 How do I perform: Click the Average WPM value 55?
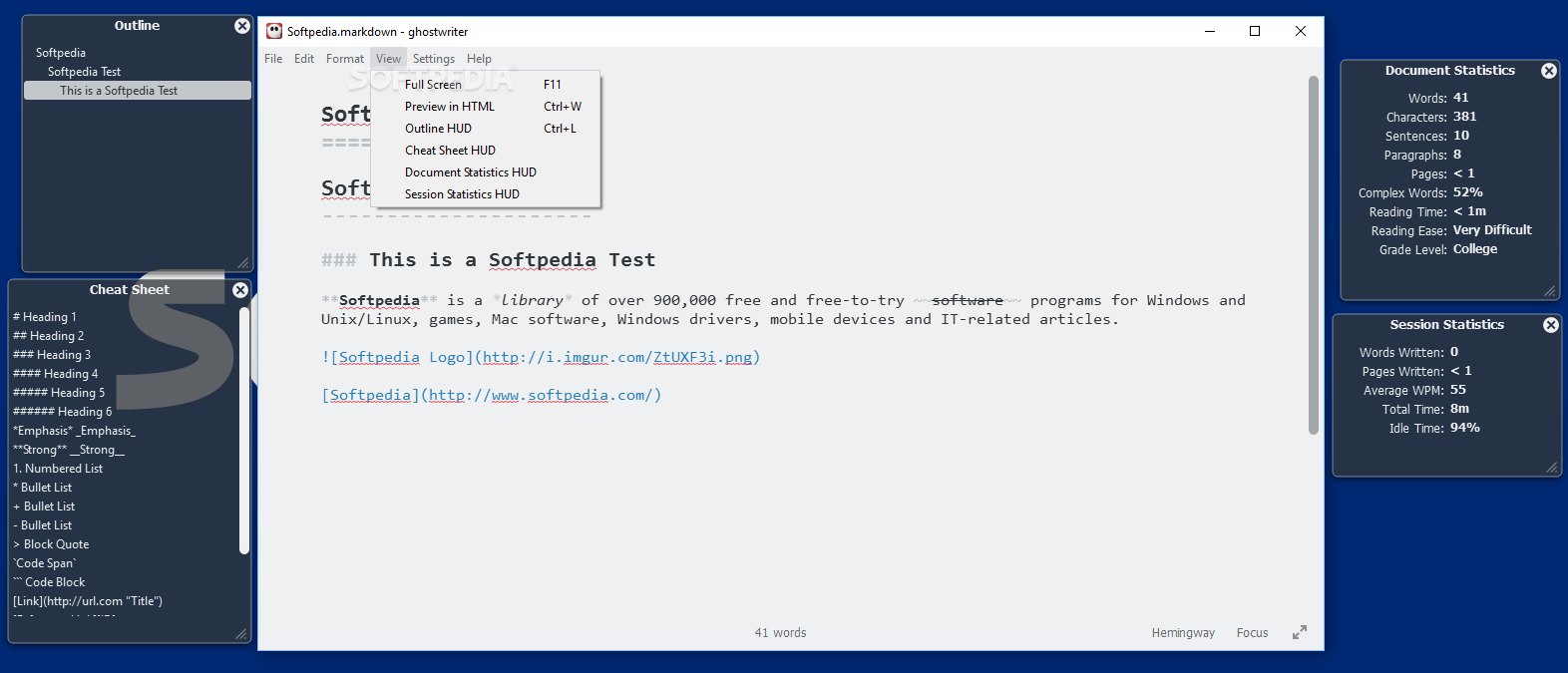point(1458,390)
